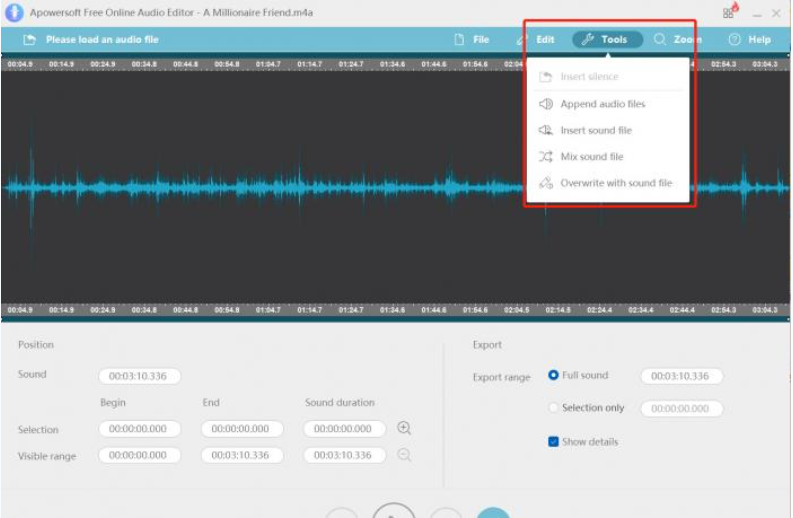Click the Zoom magnifier icon
This screenshot has width=793, height=518.
click(659, 39)
